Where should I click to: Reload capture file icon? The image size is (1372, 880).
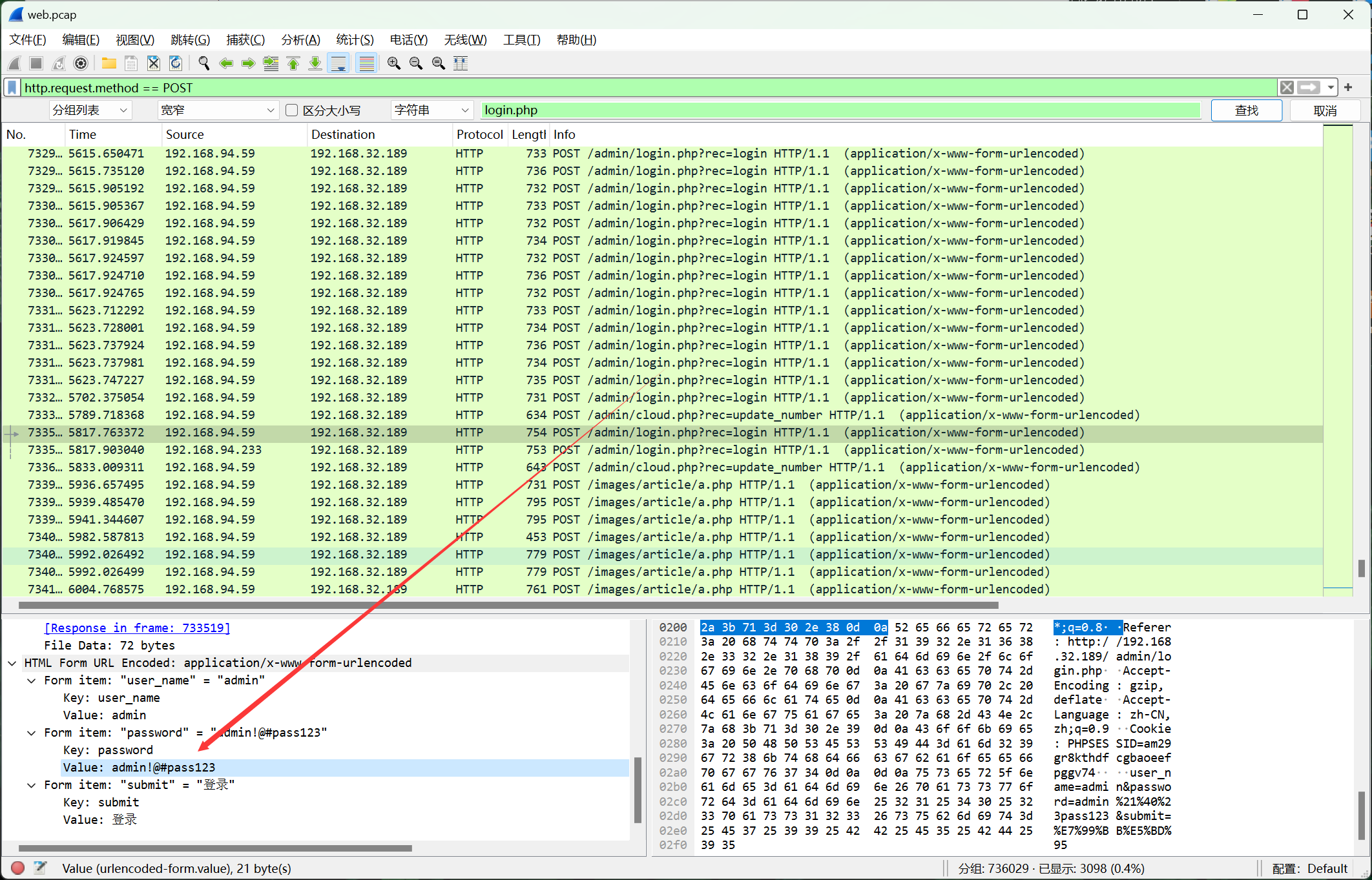pos(176,63)
